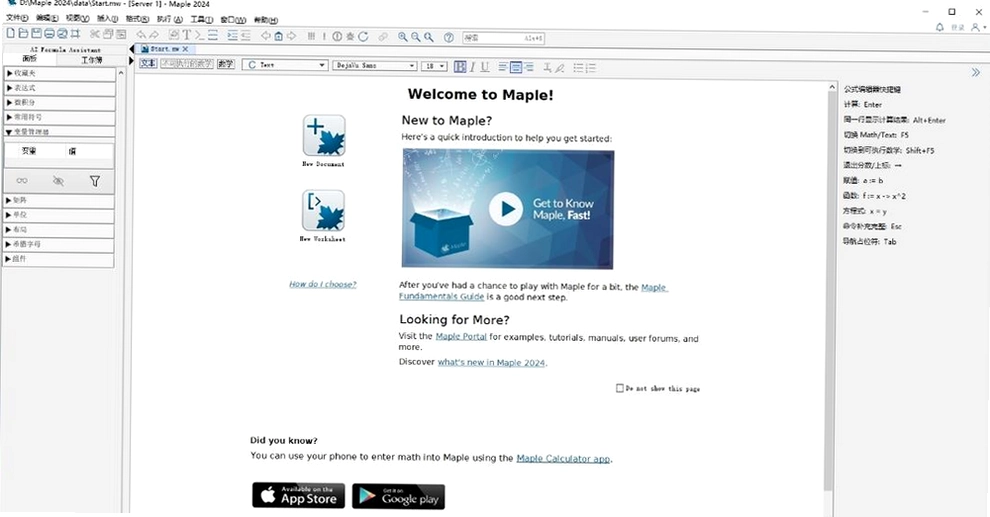
Task: Click the glasses icon in the variable manager
Action: coord(21,181)
